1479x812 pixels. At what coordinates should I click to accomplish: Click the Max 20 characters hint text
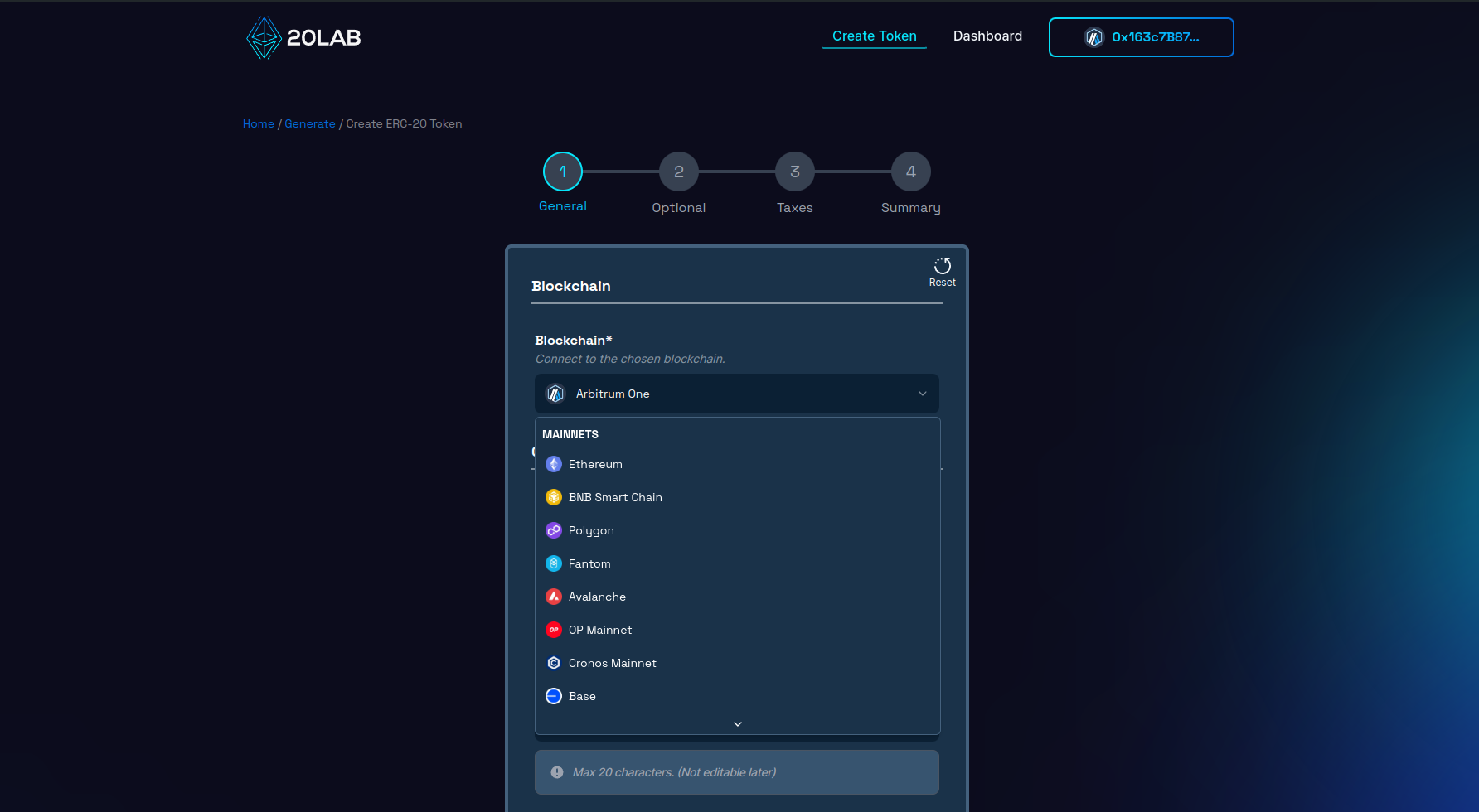tap(674, 772)
